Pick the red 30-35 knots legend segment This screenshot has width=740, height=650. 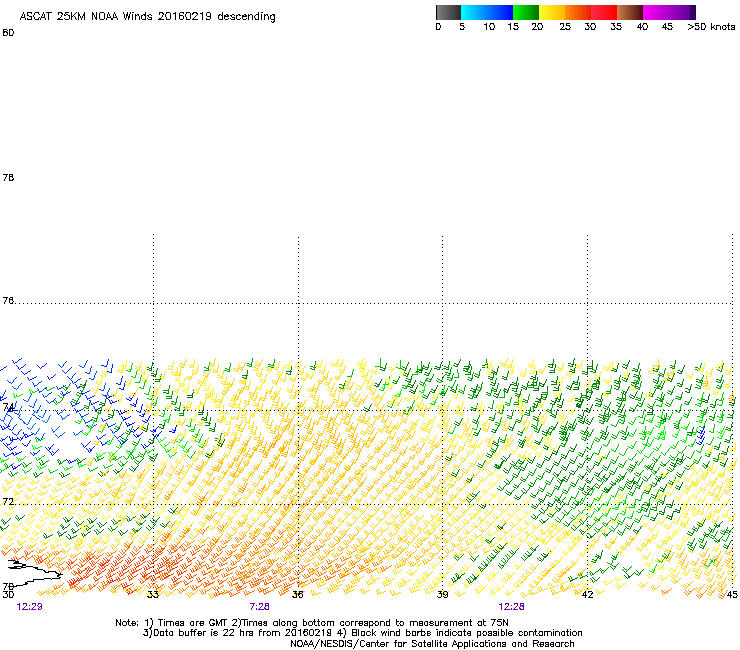coord(604,12)
